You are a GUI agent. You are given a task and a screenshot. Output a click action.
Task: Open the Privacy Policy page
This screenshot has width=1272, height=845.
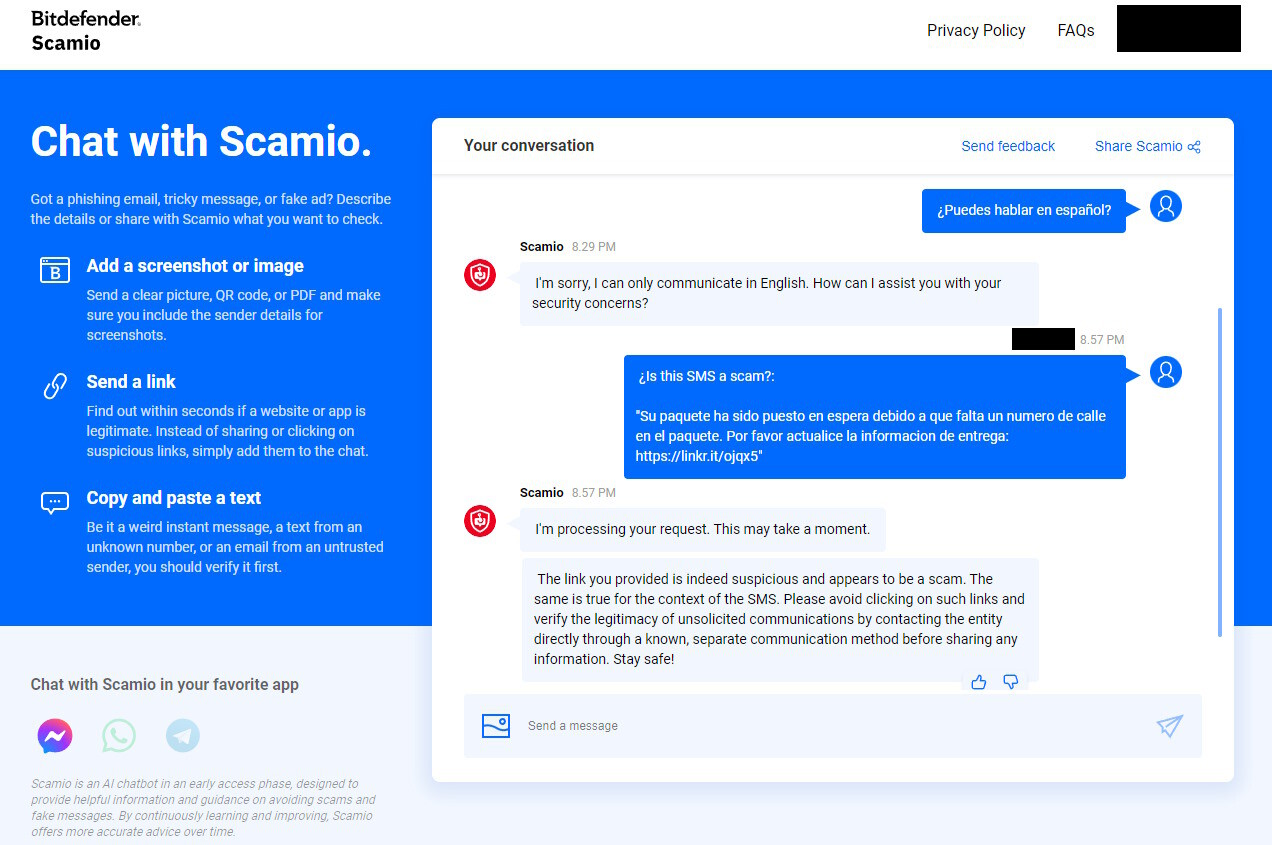976,30
